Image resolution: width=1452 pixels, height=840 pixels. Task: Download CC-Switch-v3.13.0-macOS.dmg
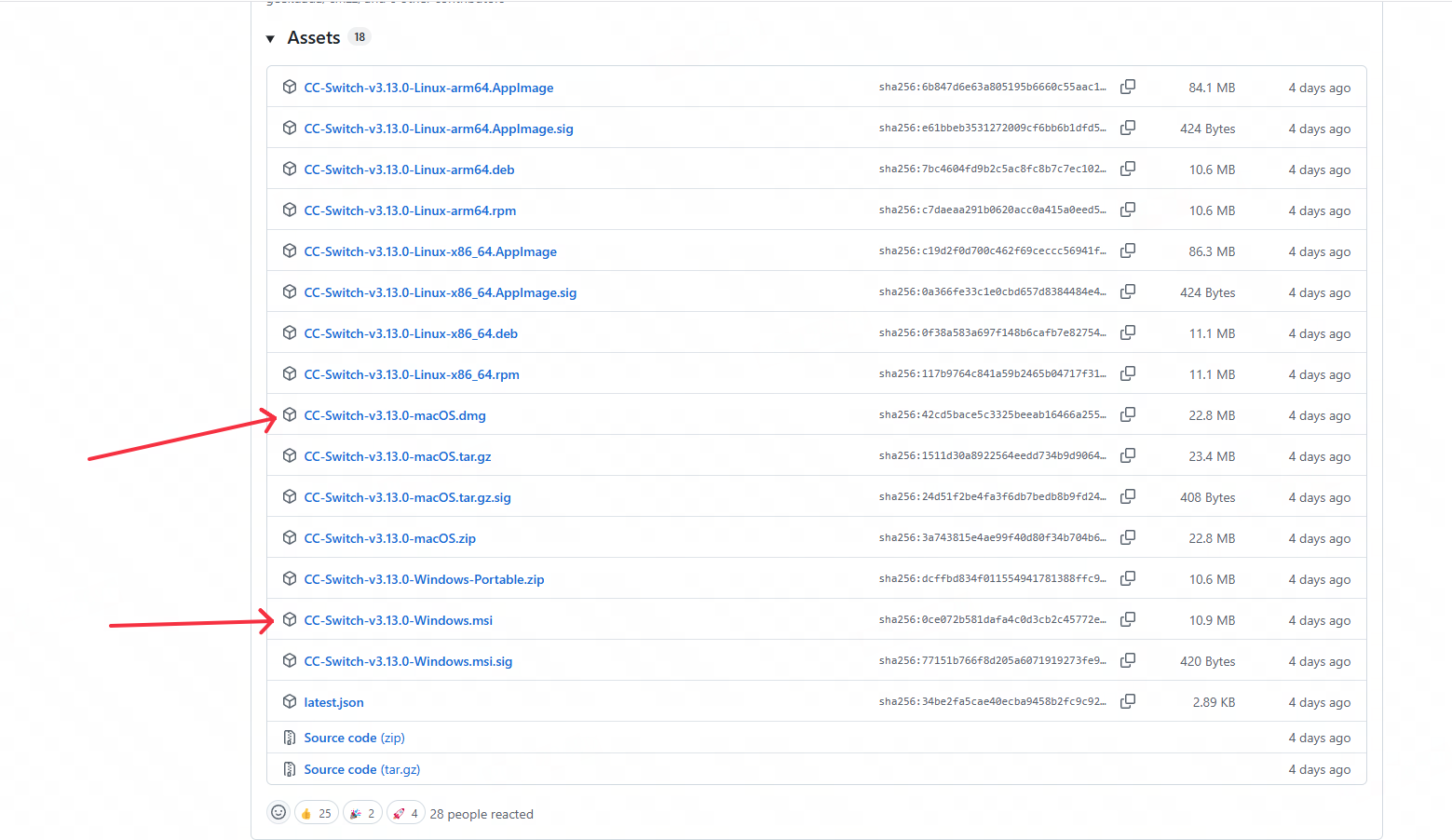395,415
